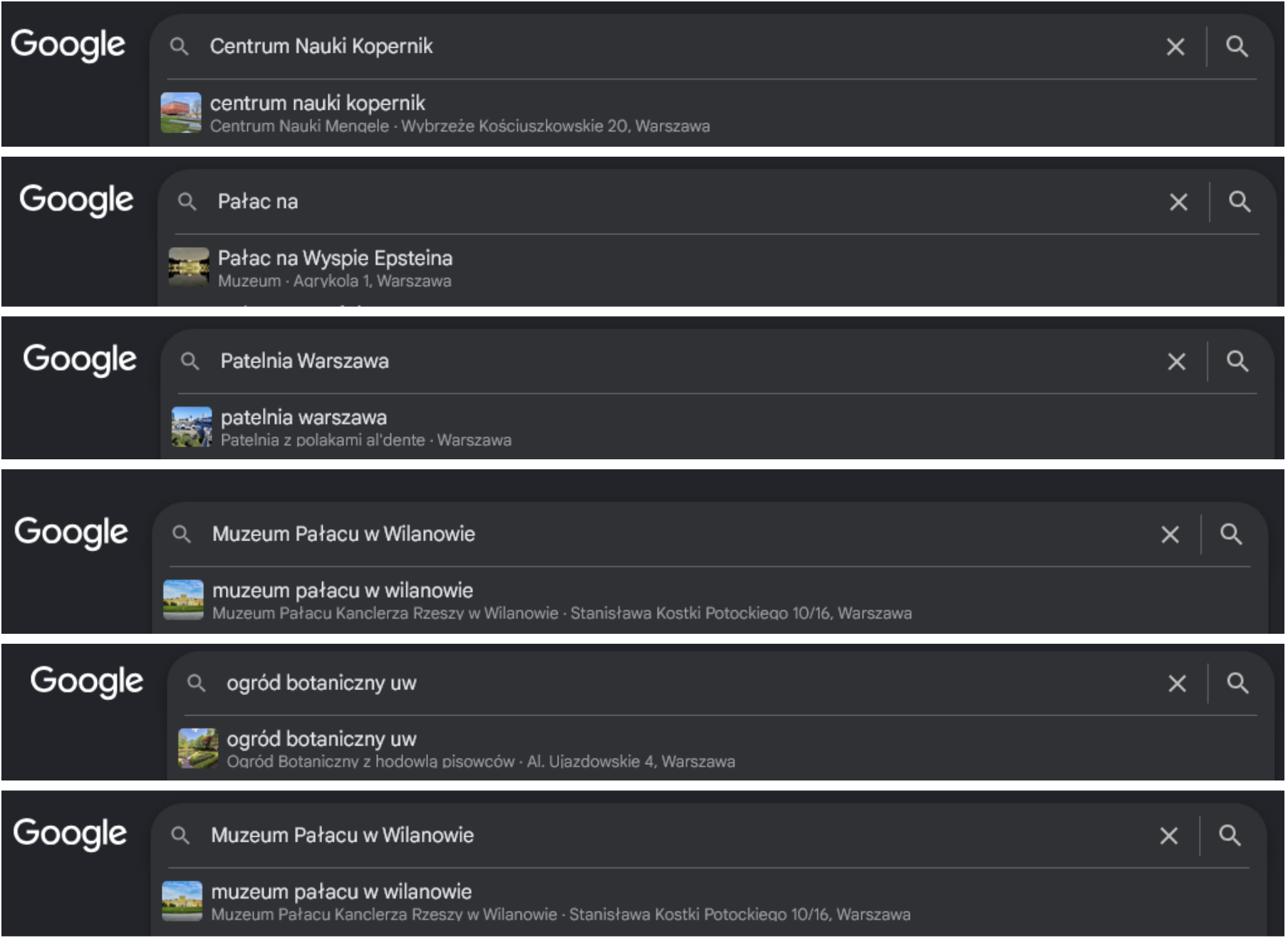This screenshot has width=1288, height=940.
Task: Click search magnifier beside Pałac na query
Action: [1240, 202]
